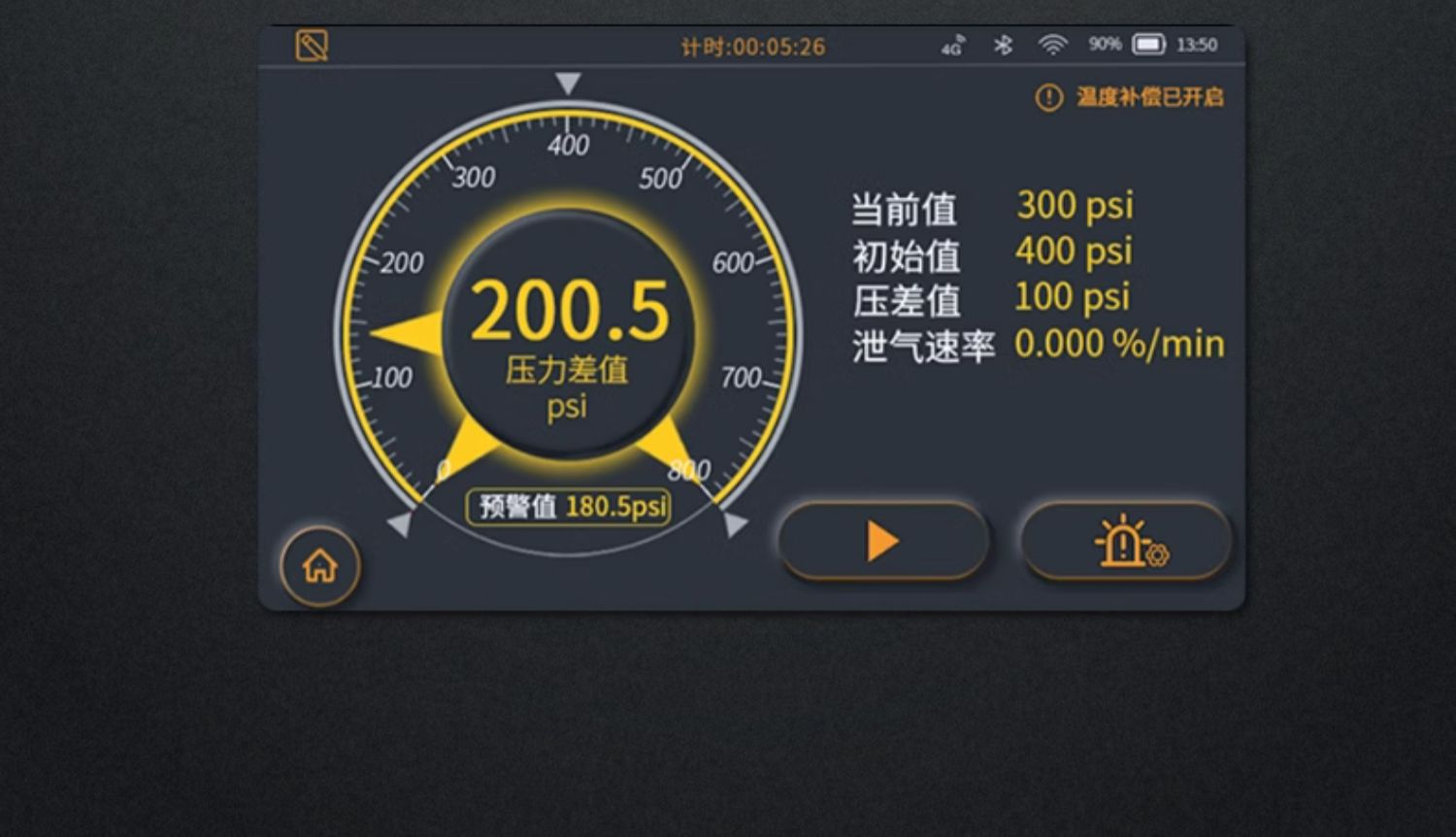Tap the 100 psi difference value
Image resolution: width=1456 pixels, height=837 pixels.
pyautogui.click(x=1072, y=296)
